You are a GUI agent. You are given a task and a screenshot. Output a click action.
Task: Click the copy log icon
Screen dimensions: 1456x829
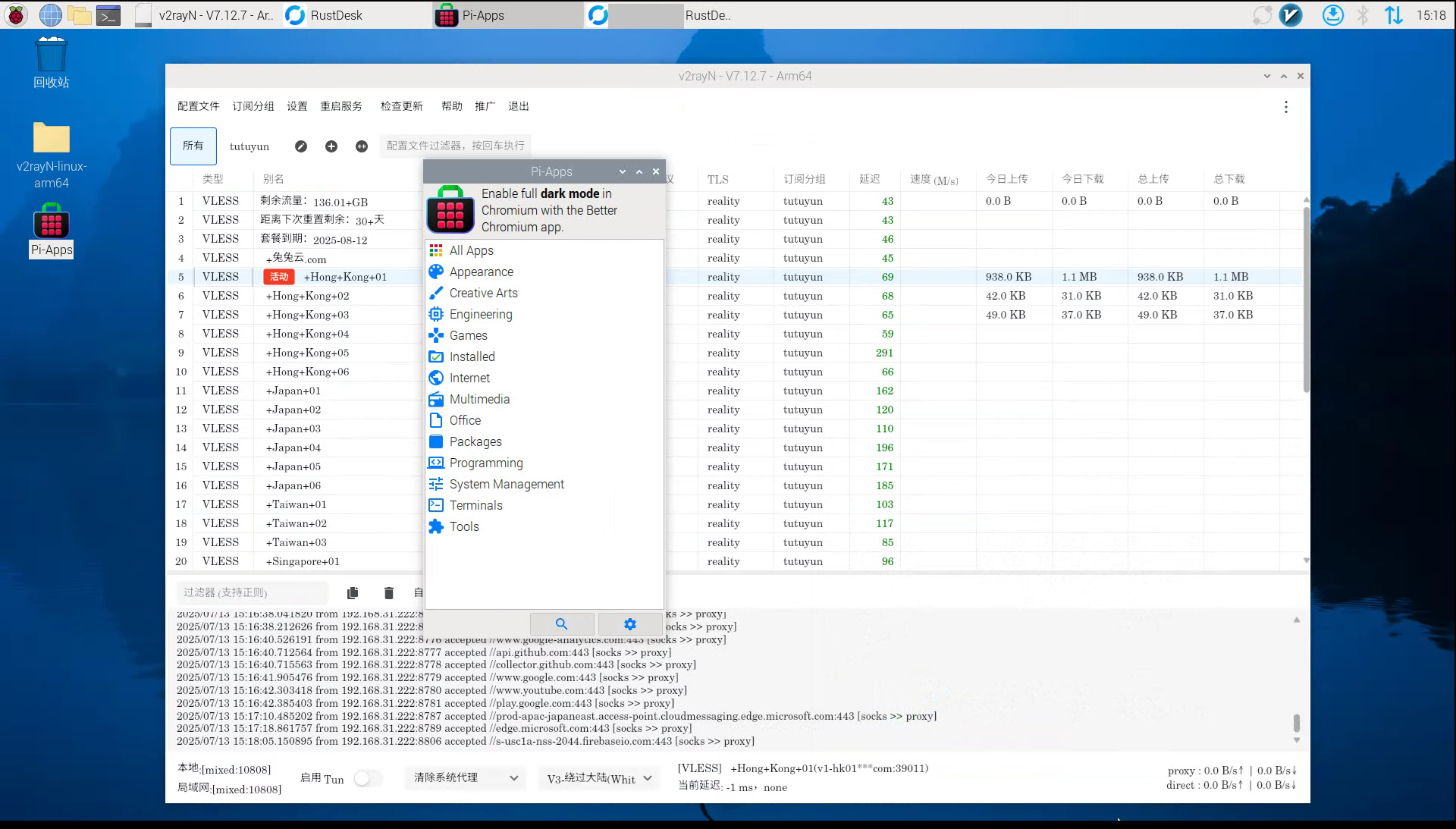(x=353, y=593)
